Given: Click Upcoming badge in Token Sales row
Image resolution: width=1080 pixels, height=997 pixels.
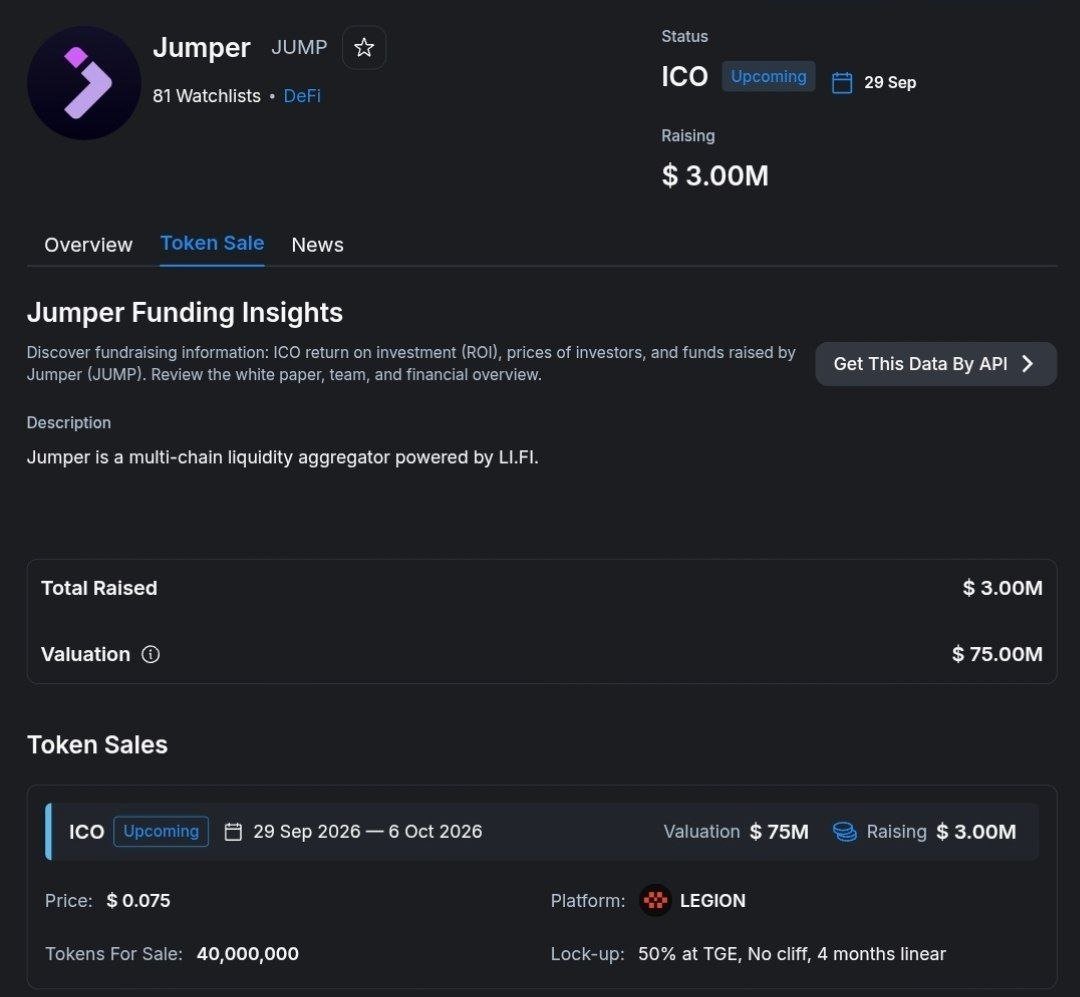Looking at the screenshot, I should tap(161, 832).
